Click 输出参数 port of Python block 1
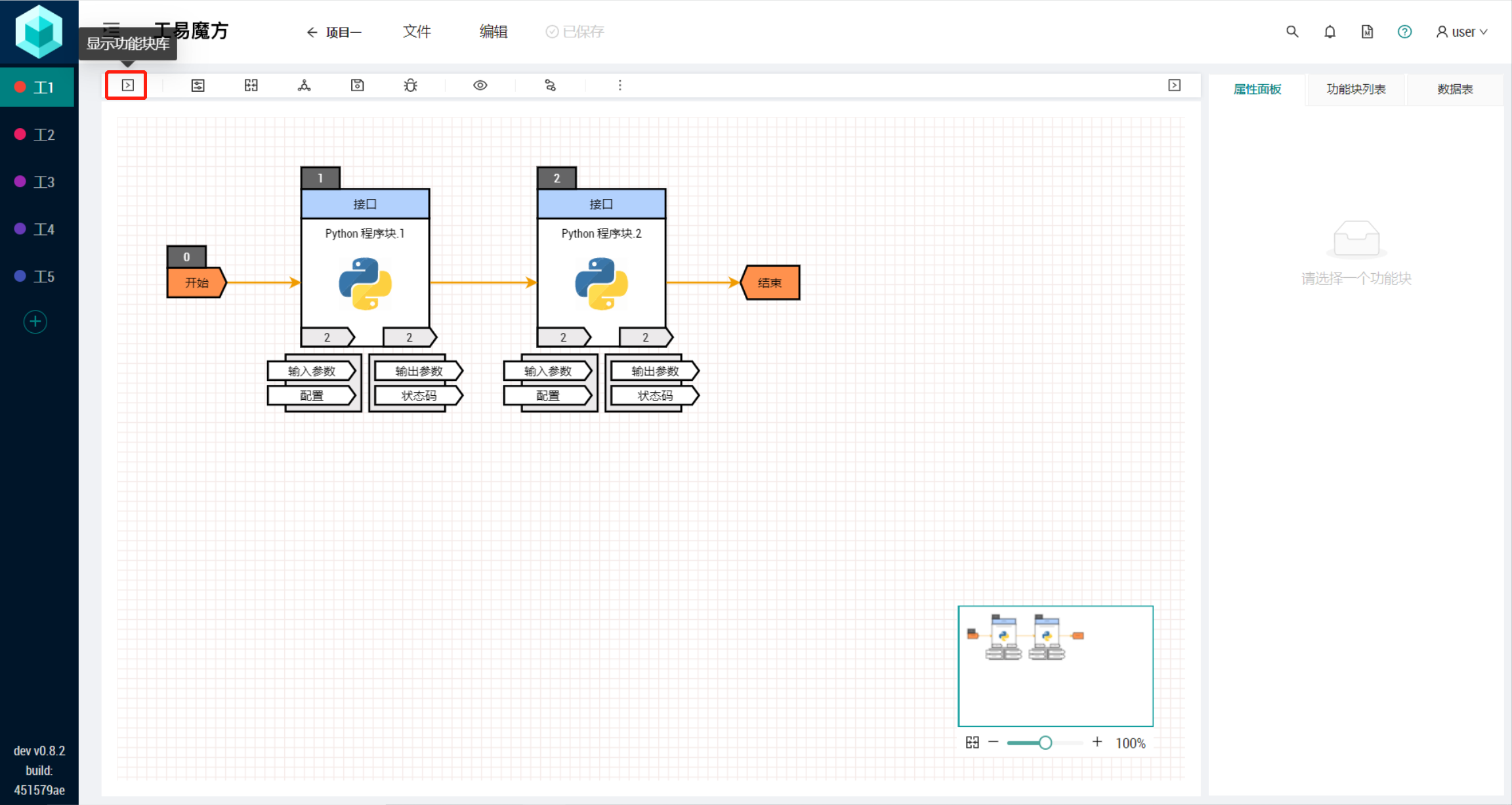 point(419,371)
